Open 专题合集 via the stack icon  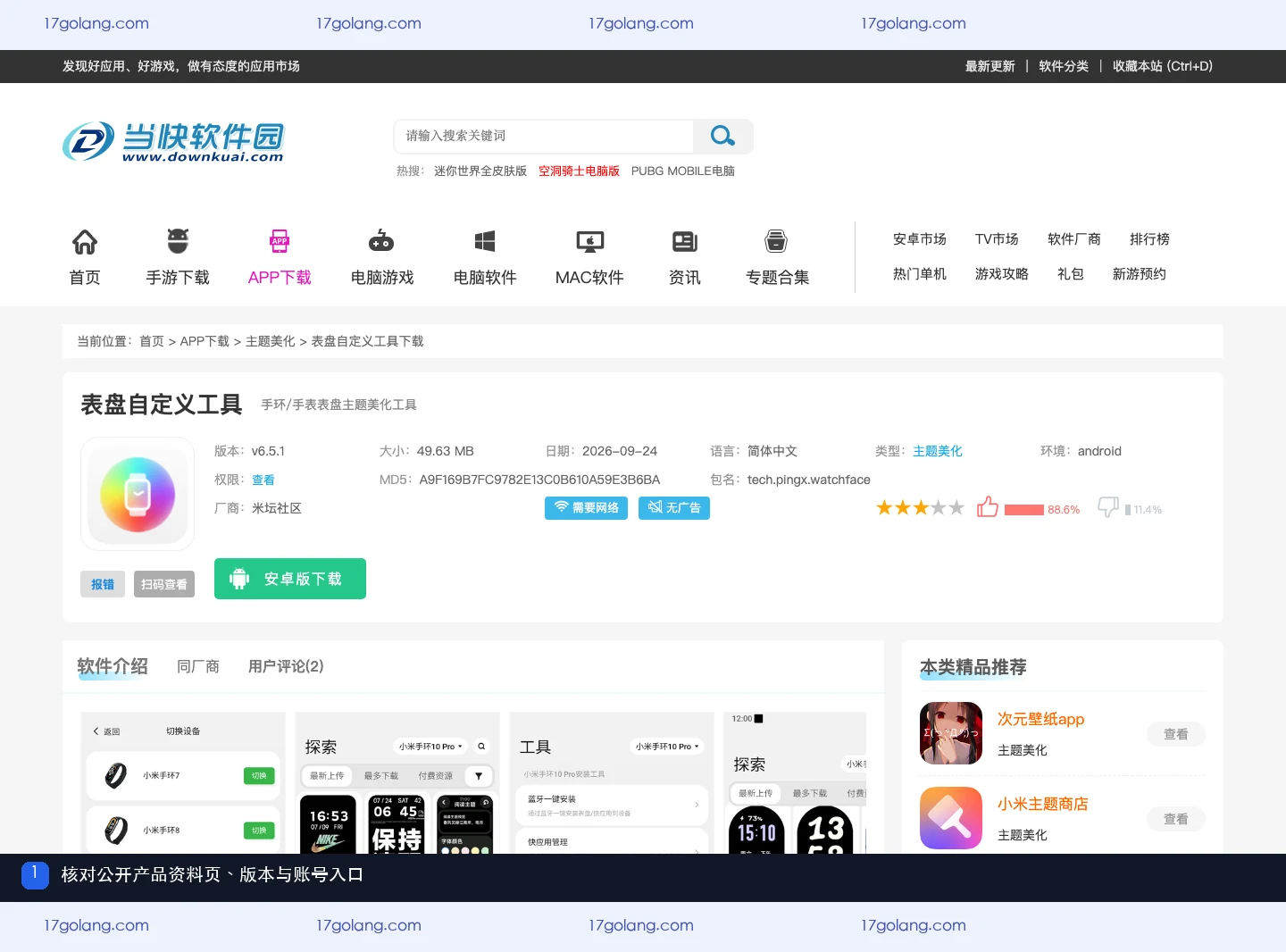tap(777, 241)
